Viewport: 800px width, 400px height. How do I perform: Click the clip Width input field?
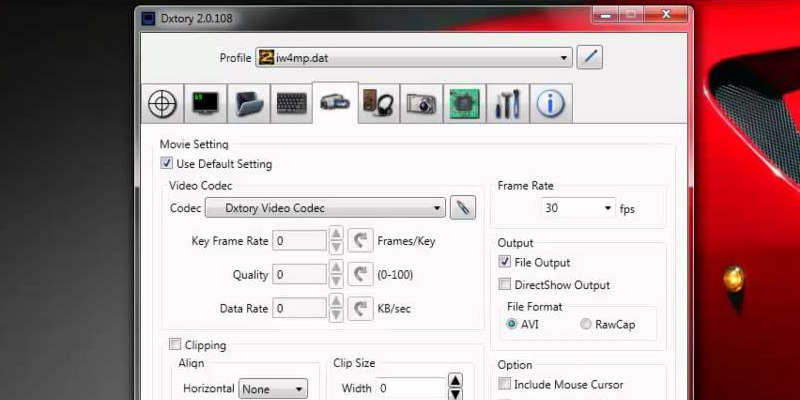tap(411, 389)
